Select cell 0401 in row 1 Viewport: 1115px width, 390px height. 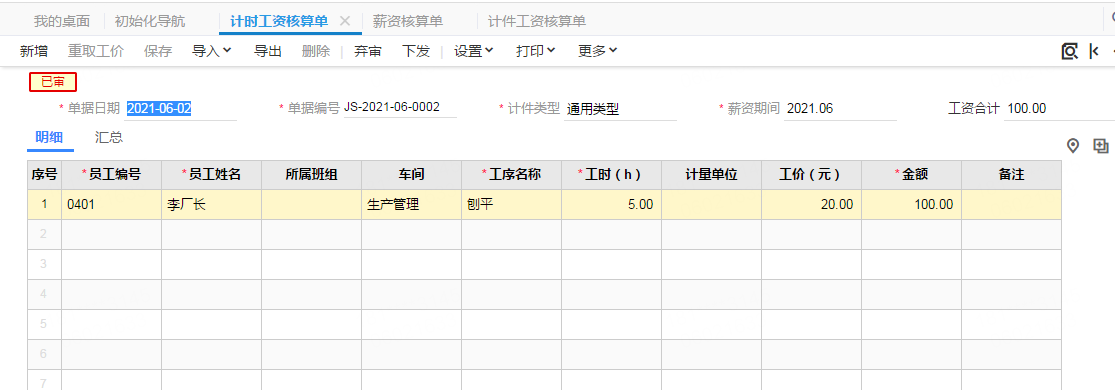pyautogui.click(x=112, y=204)
